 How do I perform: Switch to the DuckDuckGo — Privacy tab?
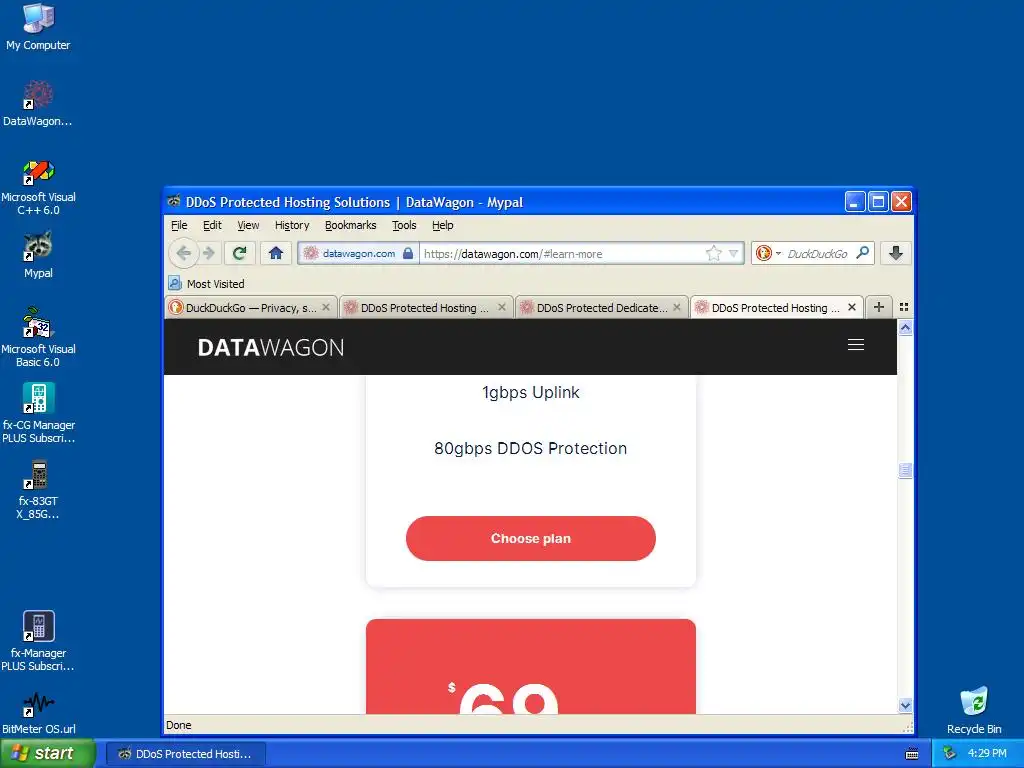pyautogui.click(x=251, y=308)
